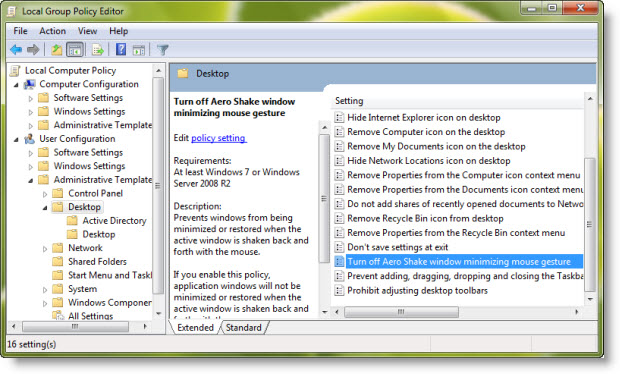The width and height of the screenshot is (620, 374).
Task: Select the System tree item
Action: click(x=82, y=289)
